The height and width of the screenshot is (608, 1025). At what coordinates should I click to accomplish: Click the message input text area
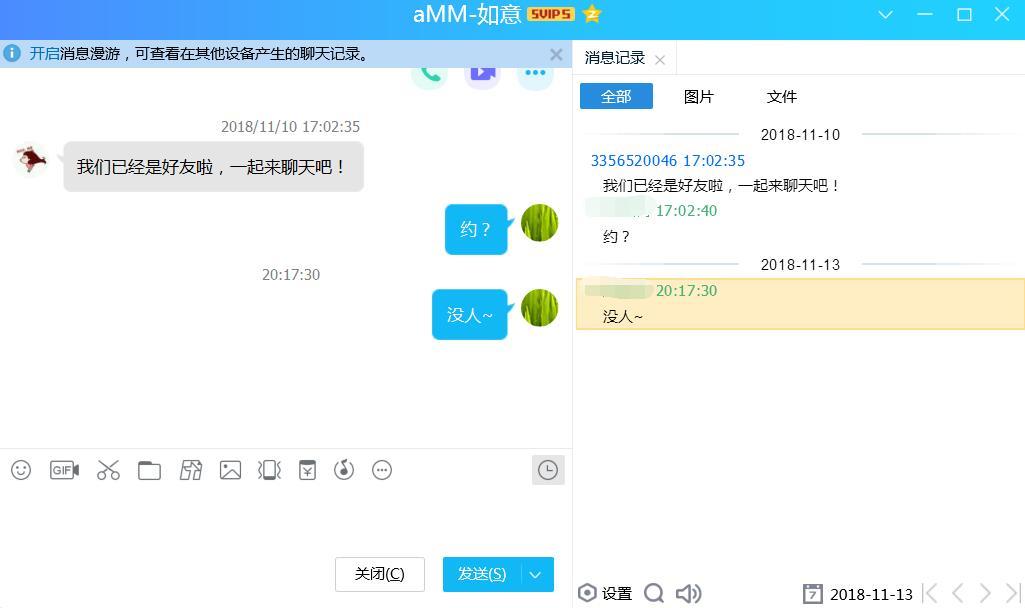[286, 520]
